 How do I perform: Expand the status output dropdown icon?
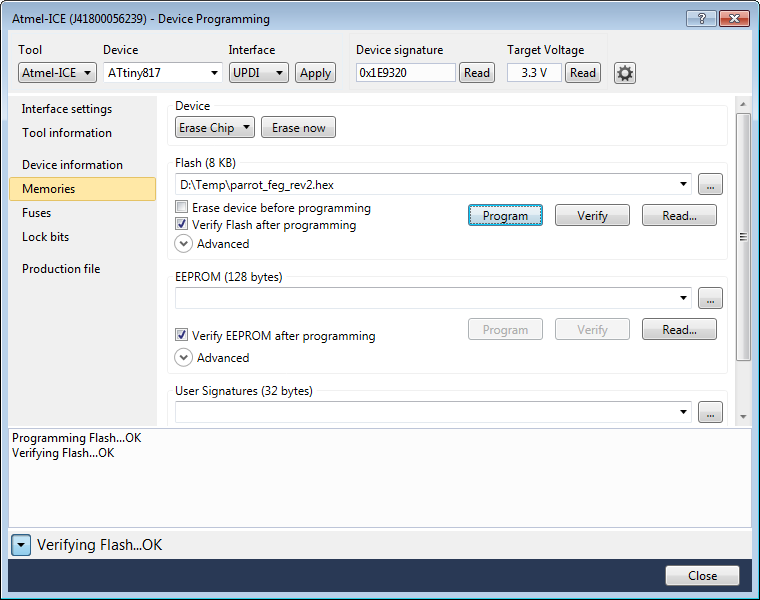(21, 545)
